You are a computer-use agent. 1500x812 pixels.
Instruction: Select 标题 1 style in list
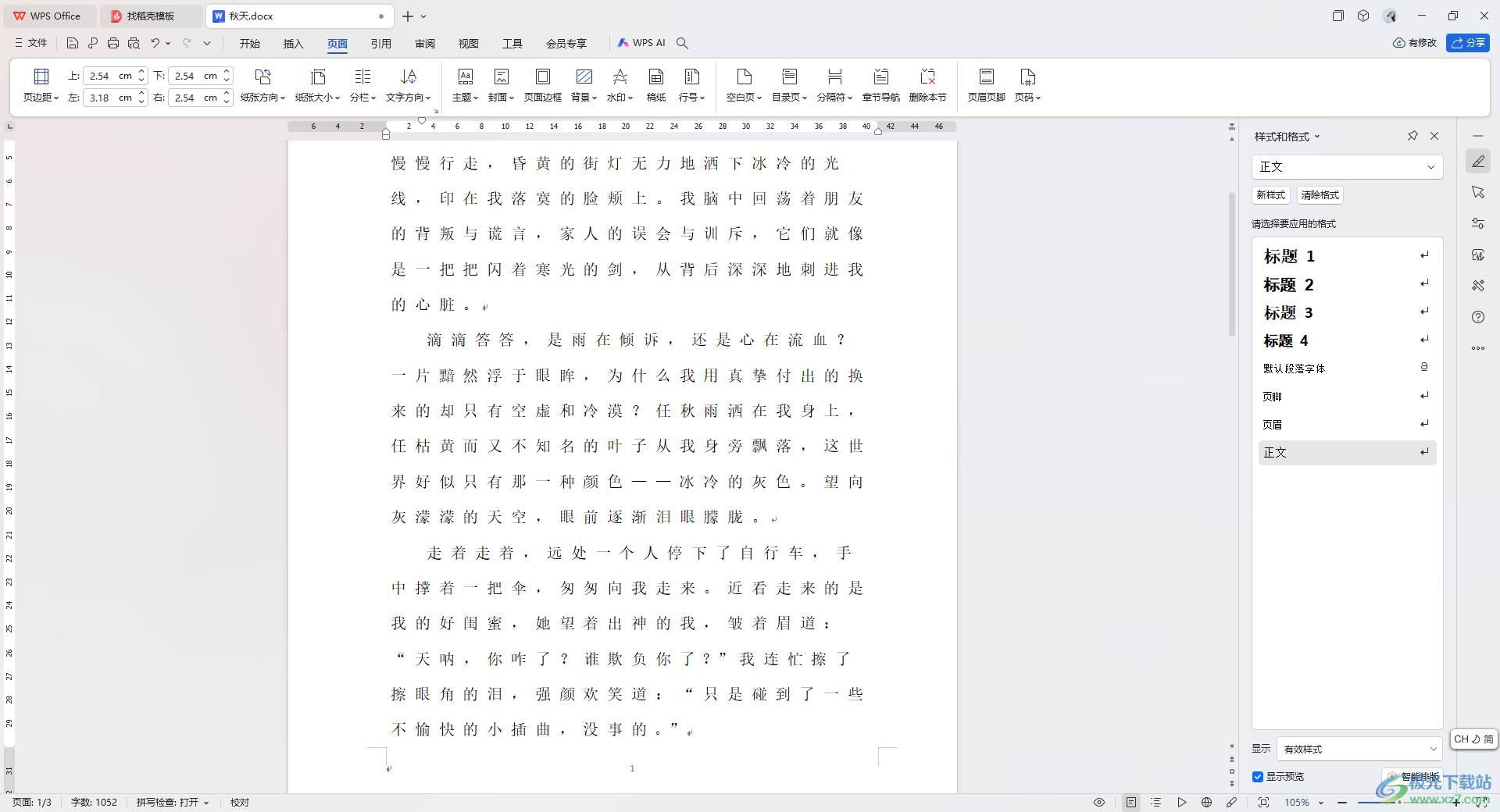(1289, 256)
